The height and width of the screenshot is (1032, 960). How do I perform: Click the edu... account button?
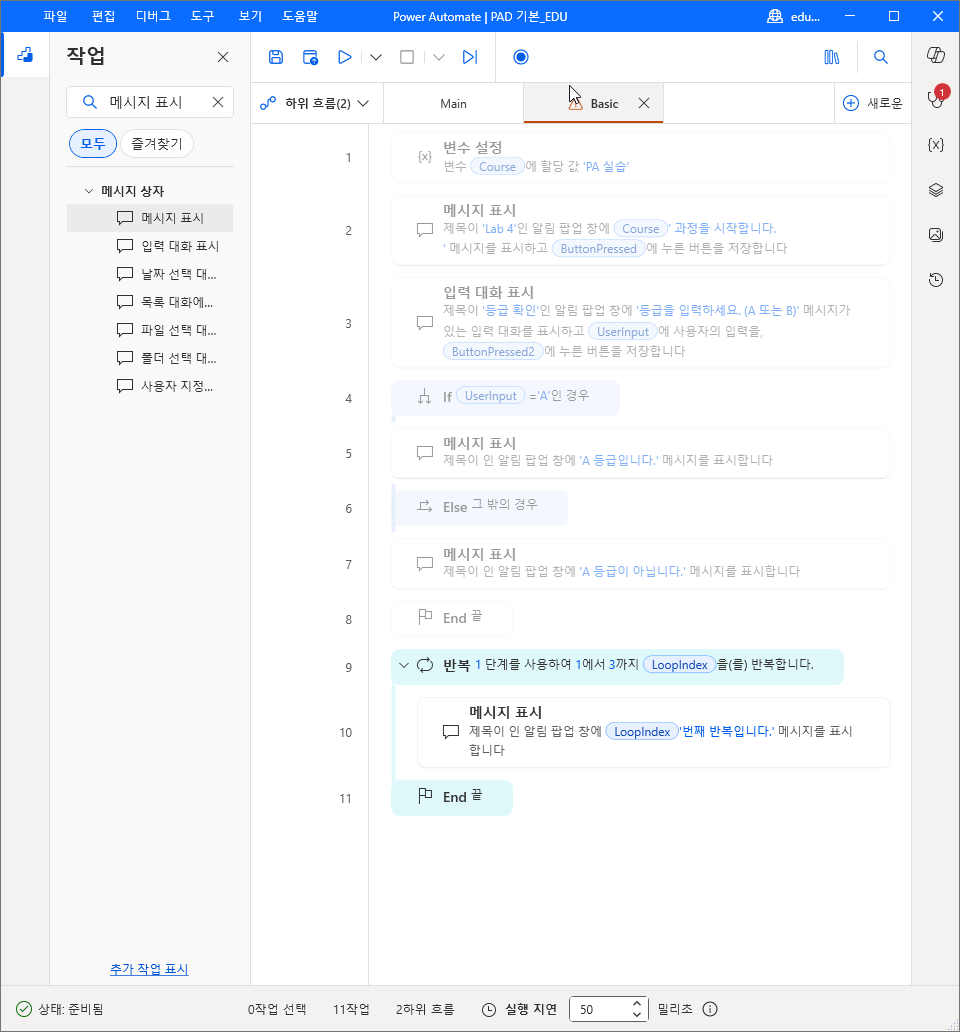click(794, 16)
